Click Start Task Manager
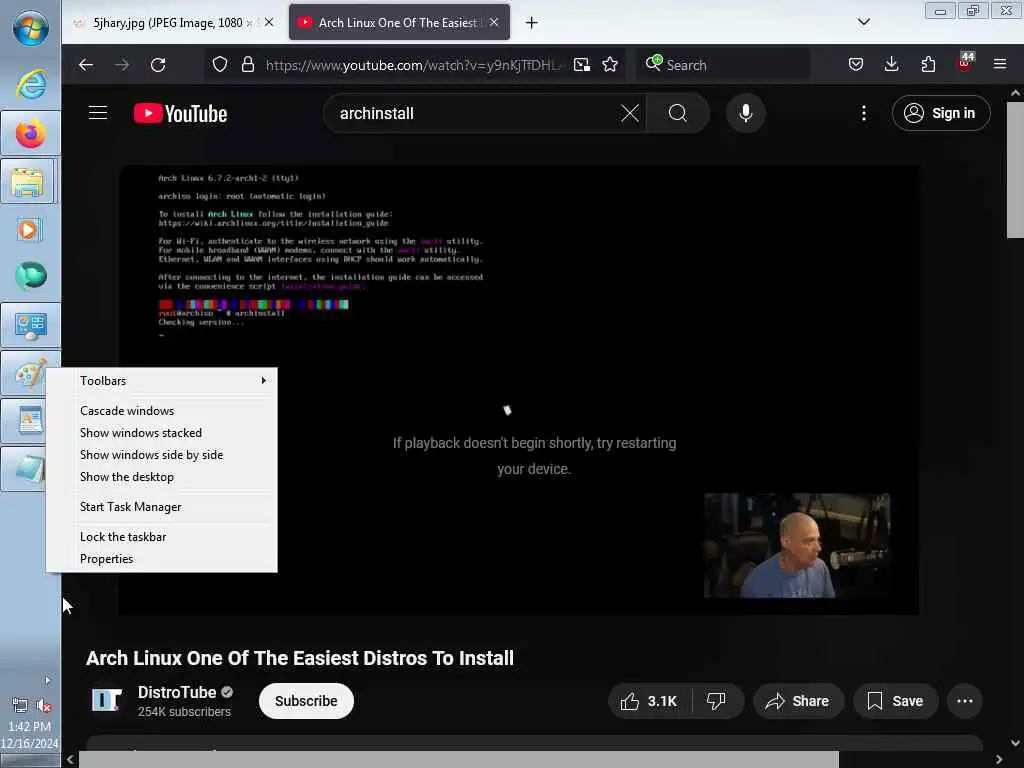The width and height of the screenshot is (1024, 768). pyautogui.click(x=162, y=507)
